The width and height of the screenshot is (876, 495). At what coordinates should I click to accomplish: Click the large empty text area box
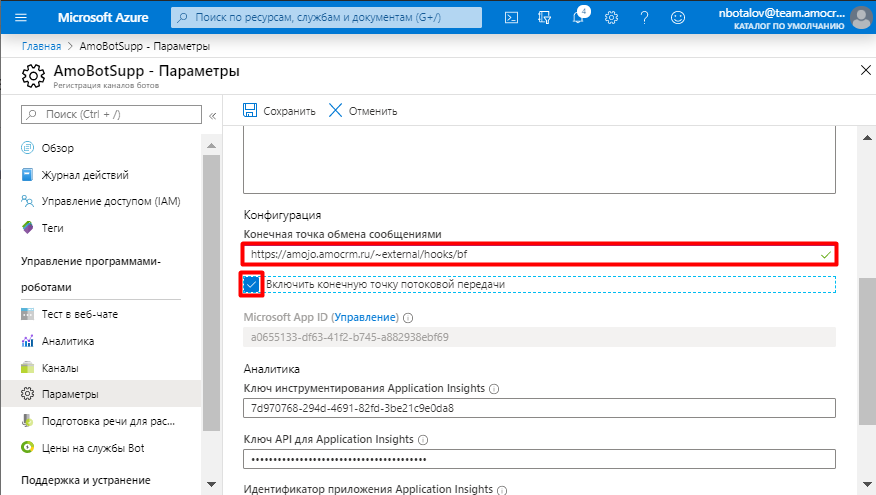(x=539, y=160)
